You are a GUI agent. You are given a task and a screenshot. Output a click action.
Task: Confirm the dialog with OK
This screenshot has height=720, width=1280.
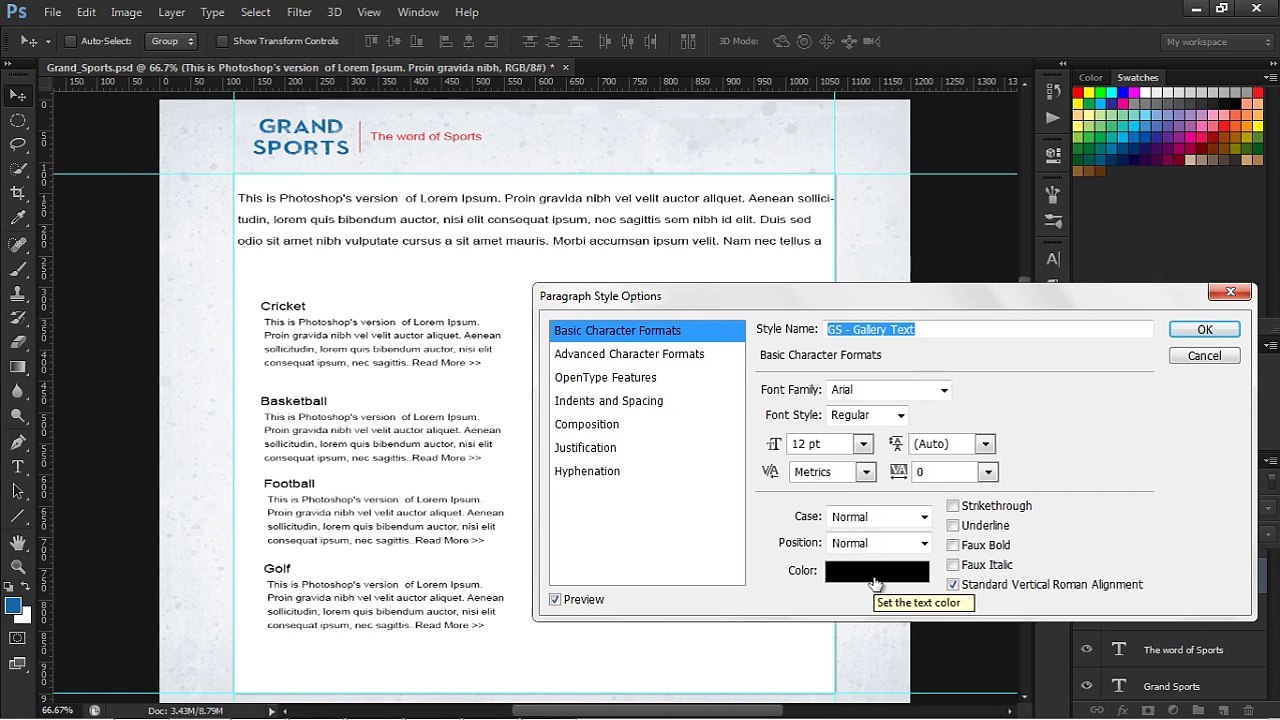tap(1205, 330)
